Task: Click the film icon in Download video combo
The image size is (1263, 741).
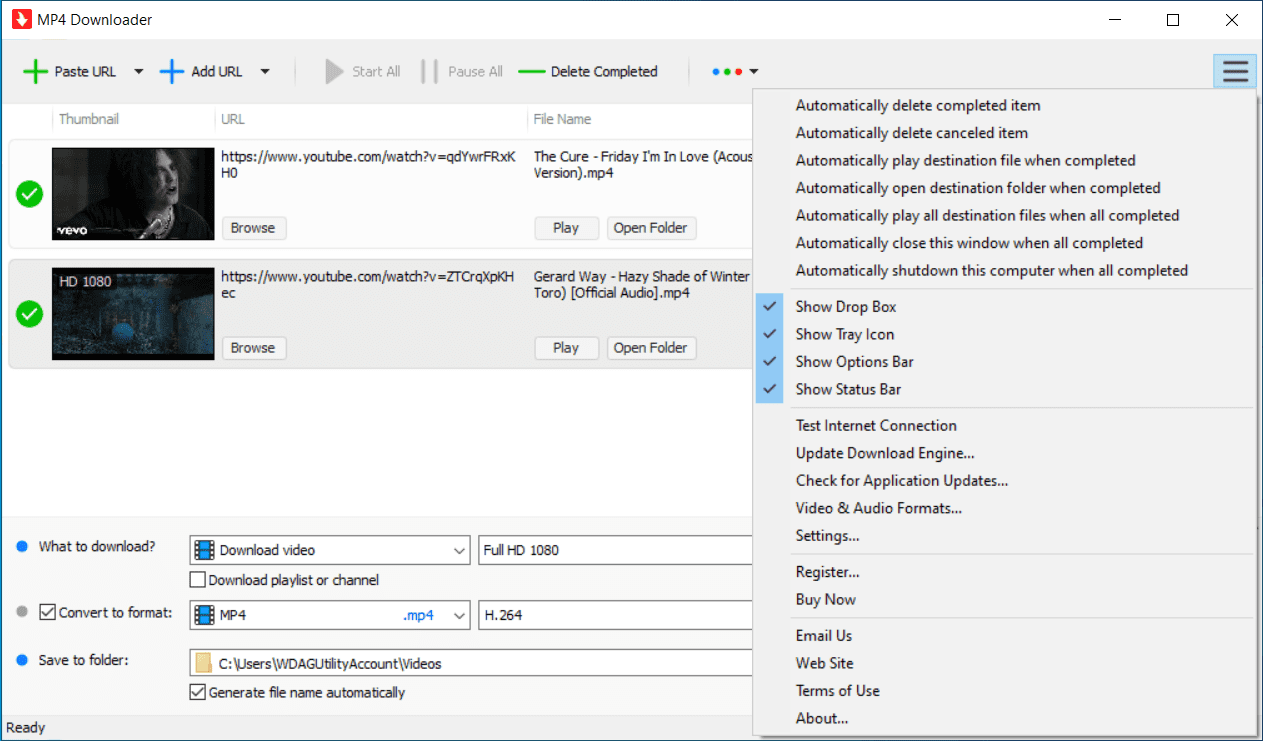Action: click(x=205, y=550)
